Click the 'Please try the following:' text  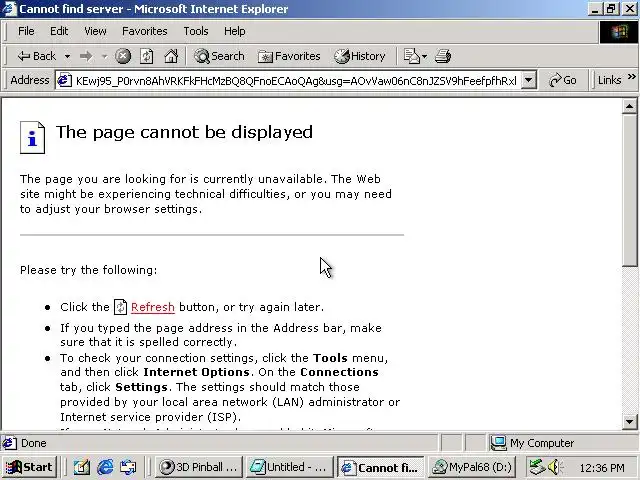click(89, 270)
